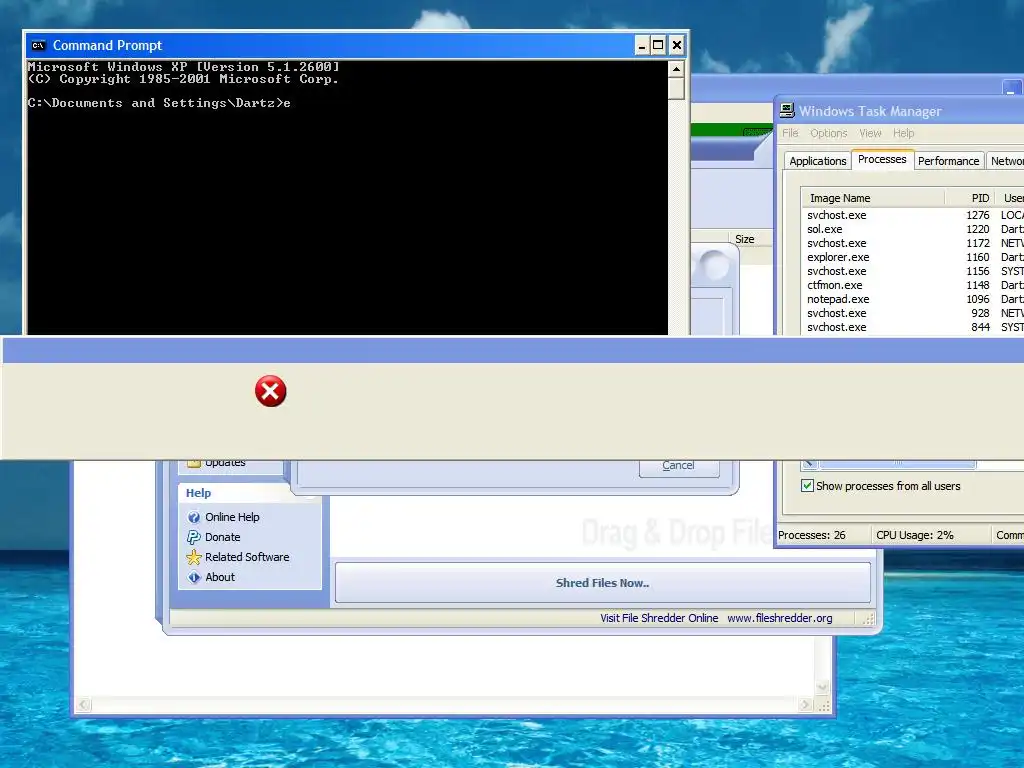This screenshot has height=768, width=1024.
Task: Click left arrow of bottom window scrollbar
Action: point(83,705)
